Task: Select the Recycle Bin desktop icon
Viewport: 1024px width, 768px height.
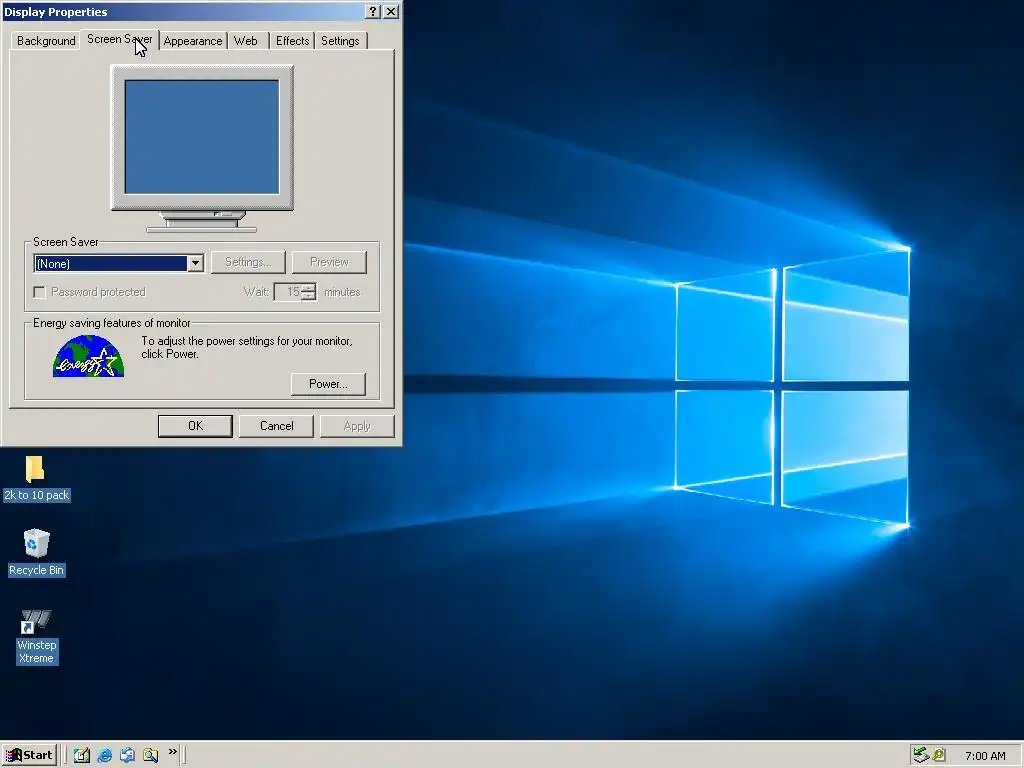Action: (x=36, y=543)
